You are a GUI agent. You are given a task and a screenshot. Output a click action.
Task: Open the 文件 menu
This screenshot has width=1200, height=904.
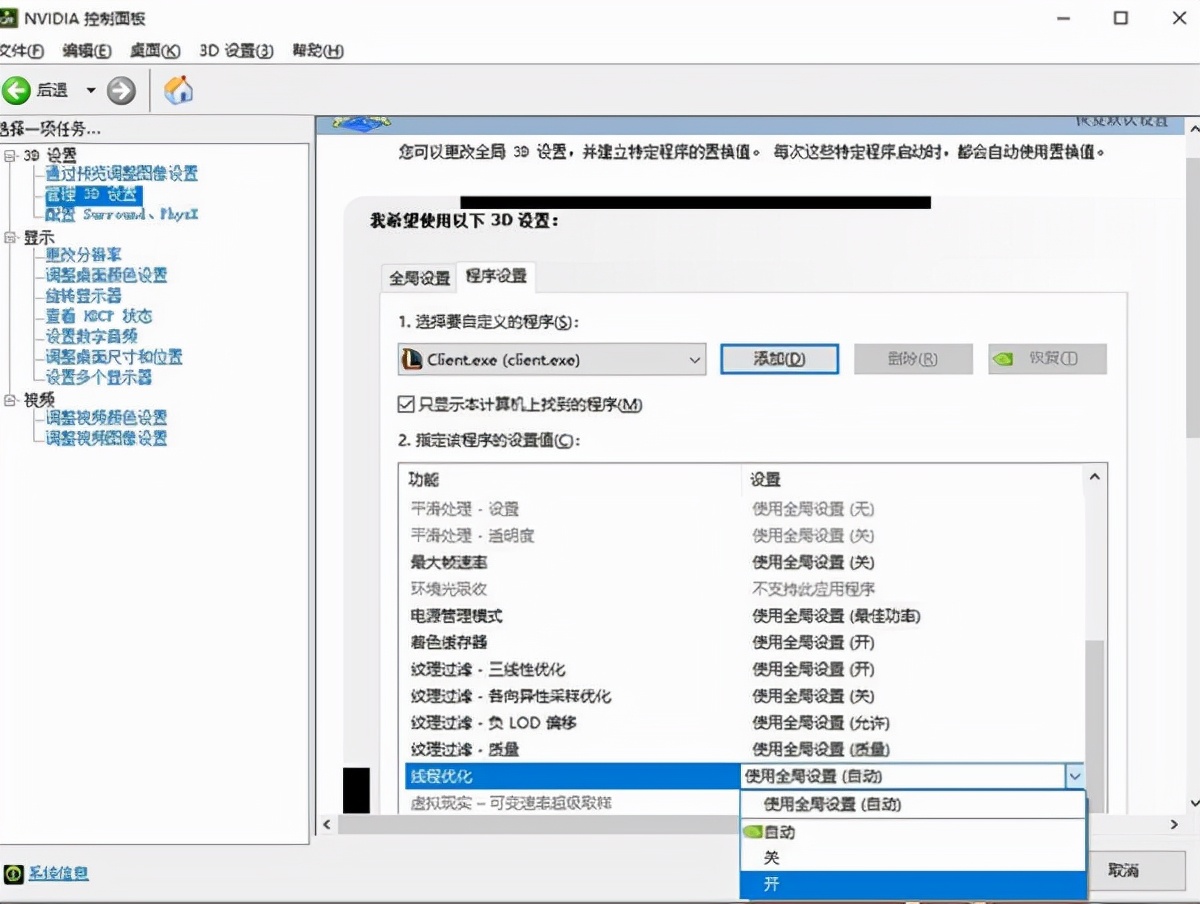pyautogui.click(x=22, y=50)
